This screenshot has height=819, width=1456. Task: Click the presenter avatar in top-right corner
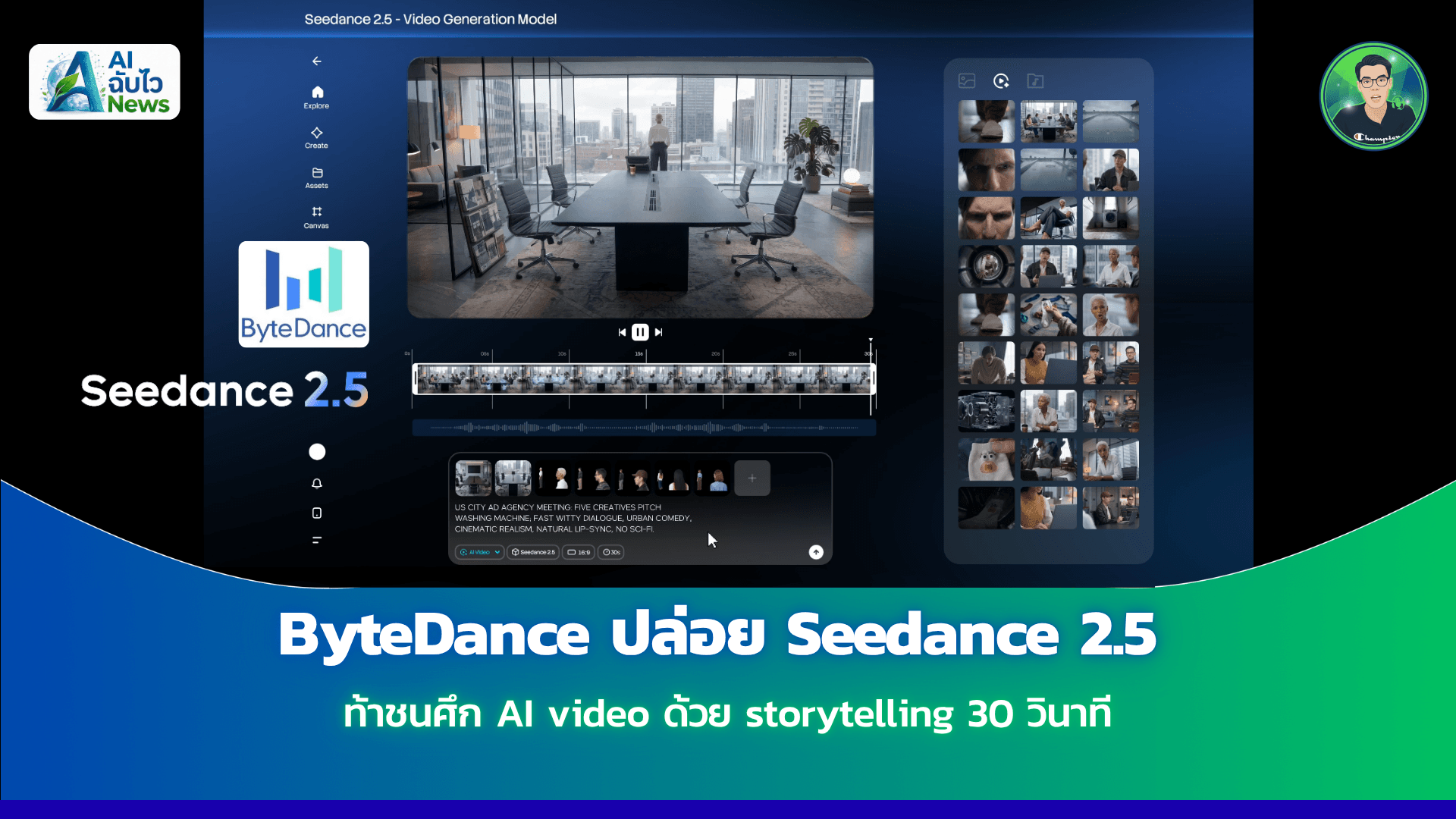tap(1373, 96)
